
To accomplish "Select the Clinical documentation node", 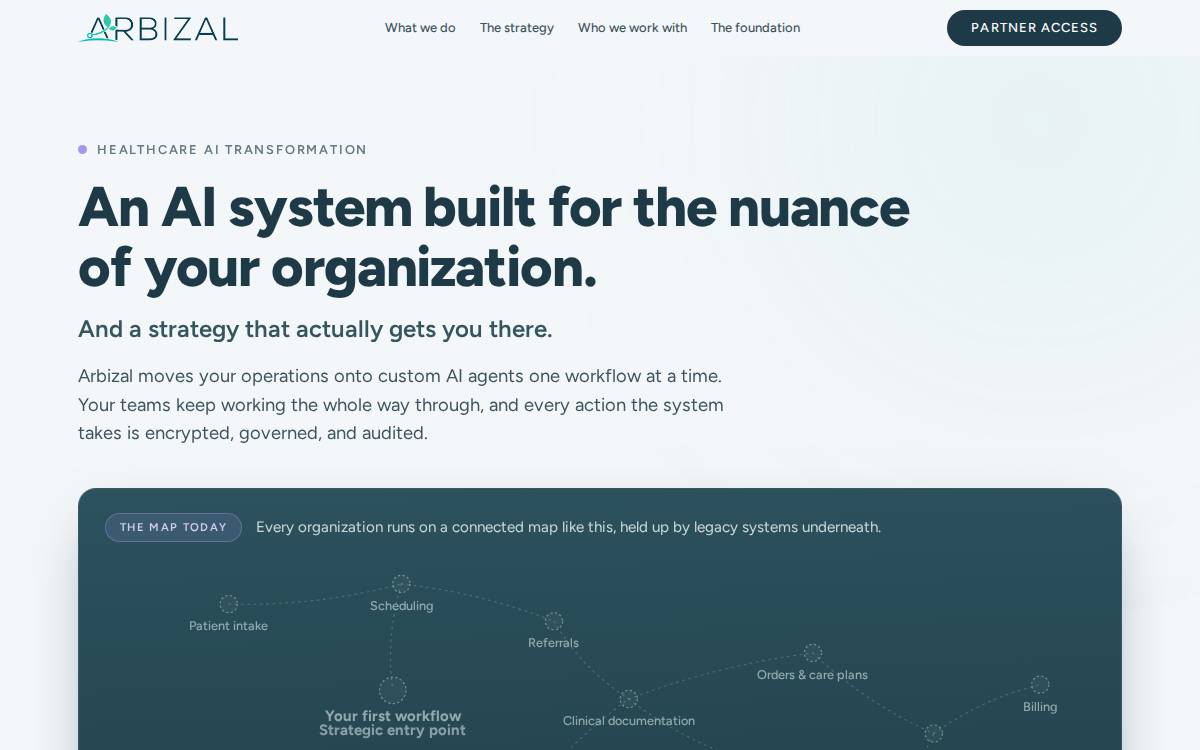I will (629, 699).
